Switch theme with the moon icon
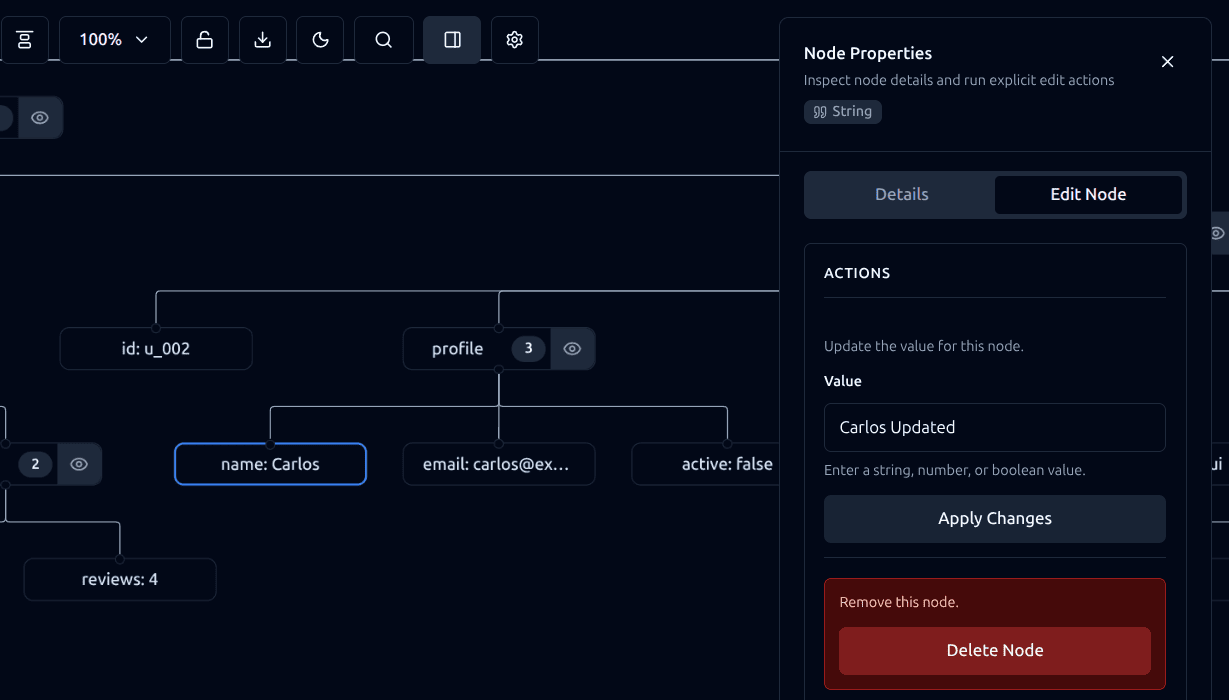The image size is (1229, 700). (x=321, y=39)
